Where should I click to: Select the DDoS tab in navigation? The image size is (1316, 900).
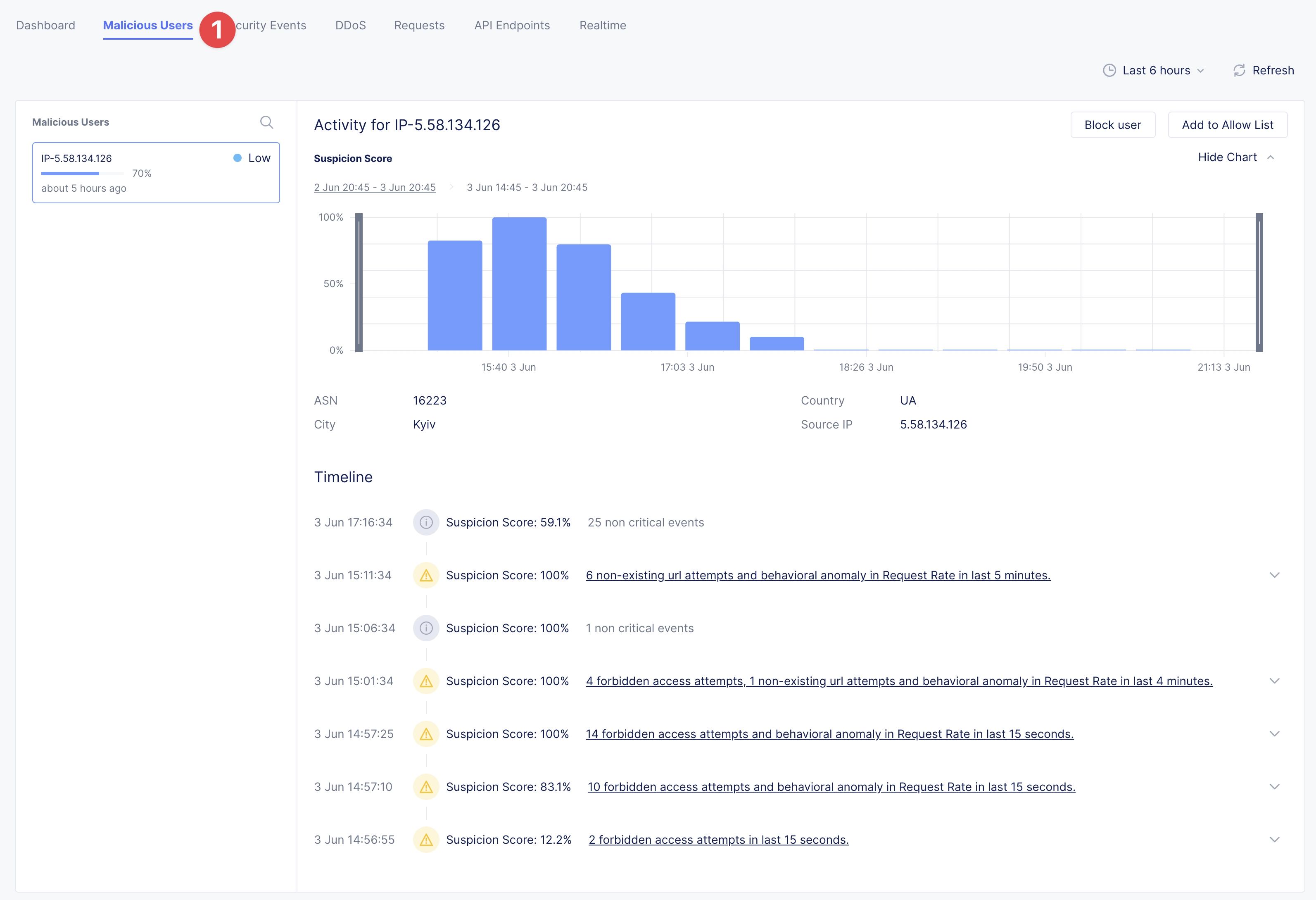coord(350,25)
